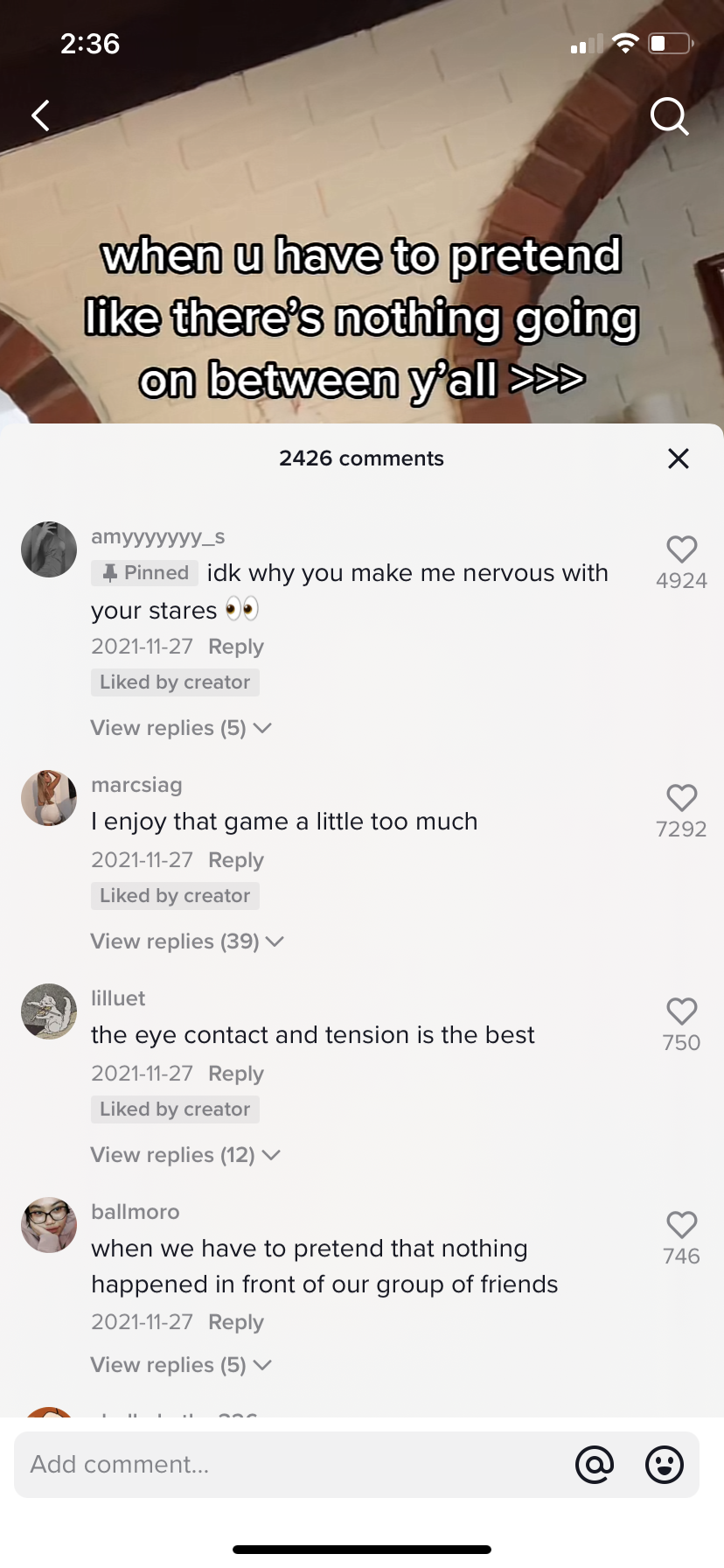Tap lilluet's profile avatar
Viewport: 724px width, 1568px height.
[x=49, y=1011]
